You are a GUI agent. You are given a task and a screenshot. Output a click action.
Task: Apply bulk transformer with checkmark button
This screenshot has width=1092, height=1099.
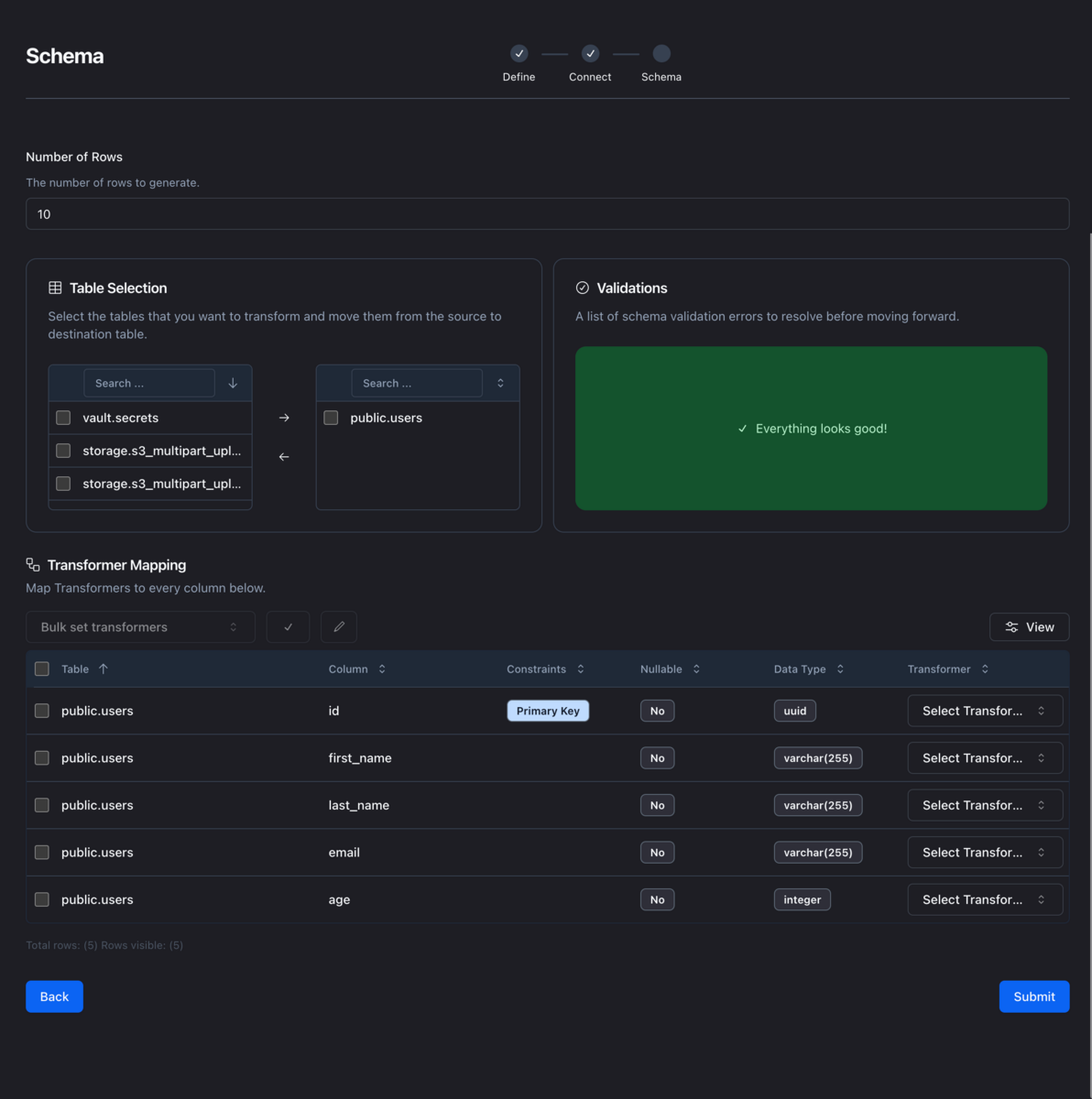(x=288, y=627)
